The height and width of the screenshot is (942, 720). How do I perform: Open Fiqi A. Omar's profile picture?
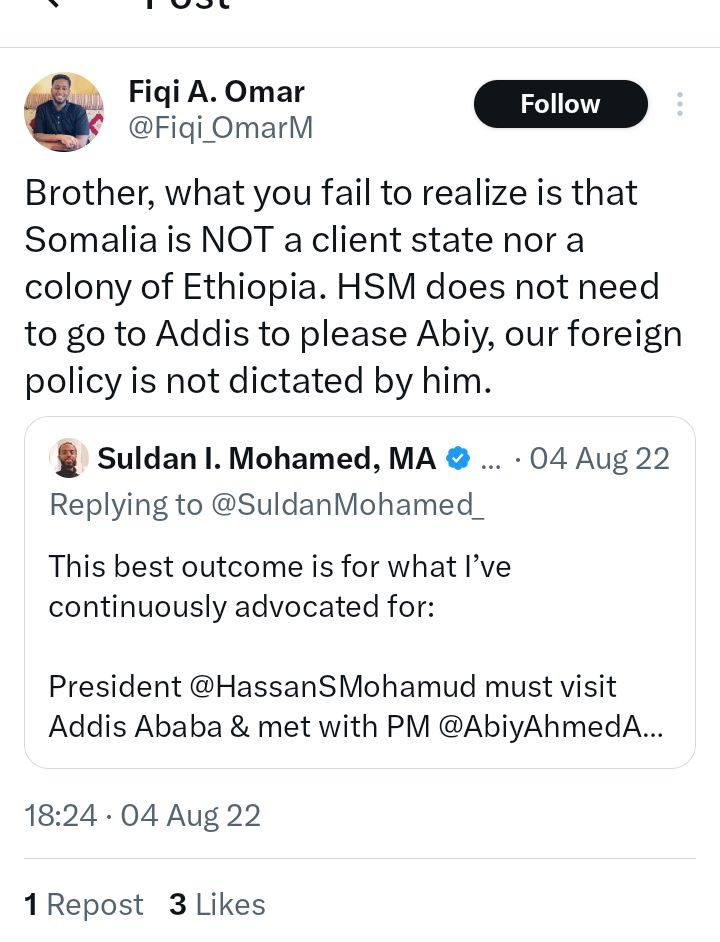coord(64,112)
